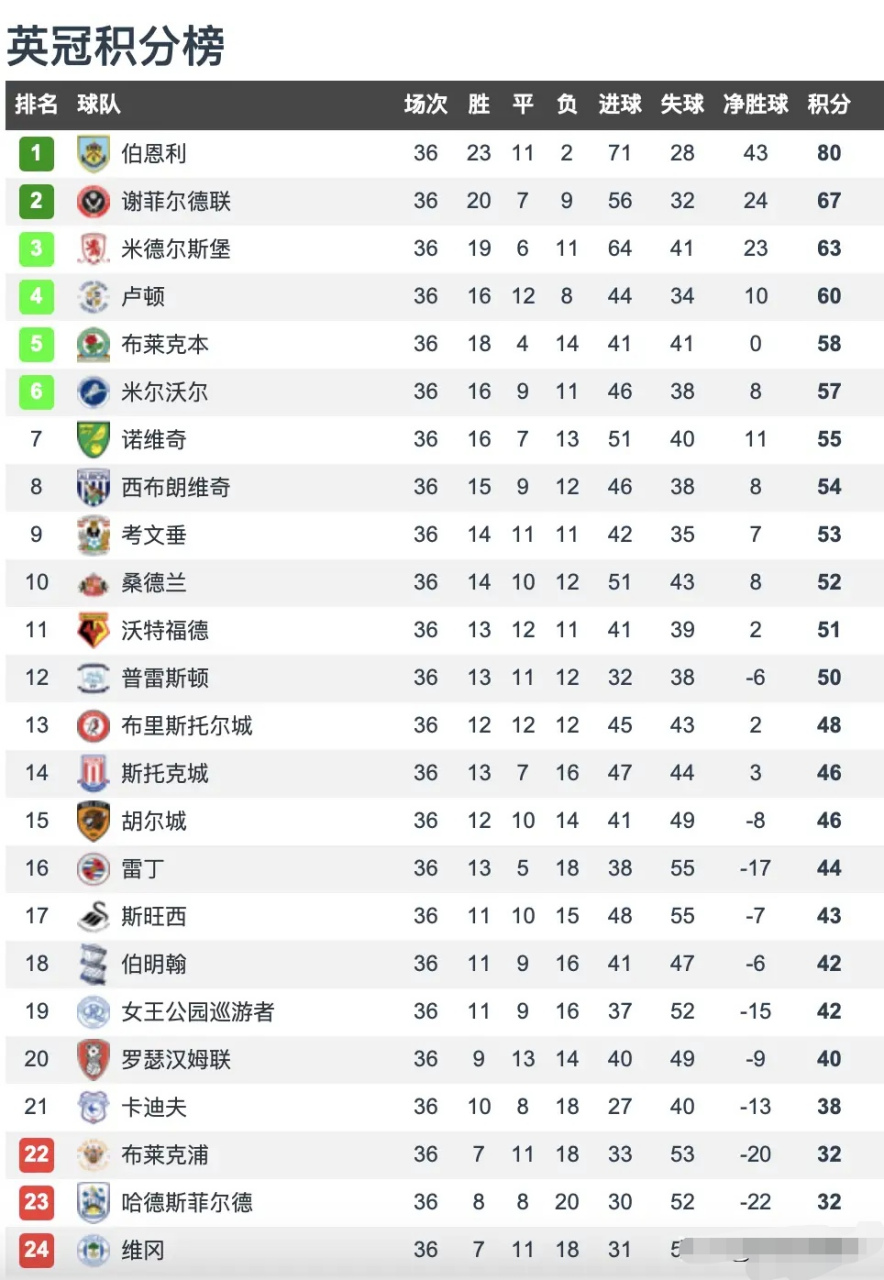Image resolution: width=884 pixels, height=1280 pixels.
Task: Open team link 伯恩利
Action: [x=154, y=154]
